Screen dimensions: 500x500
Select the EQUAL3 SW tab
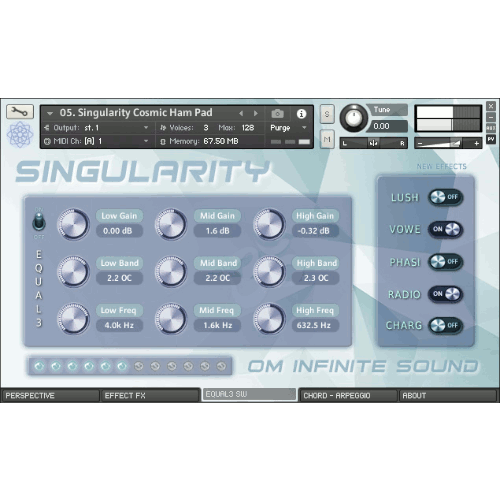249,394
